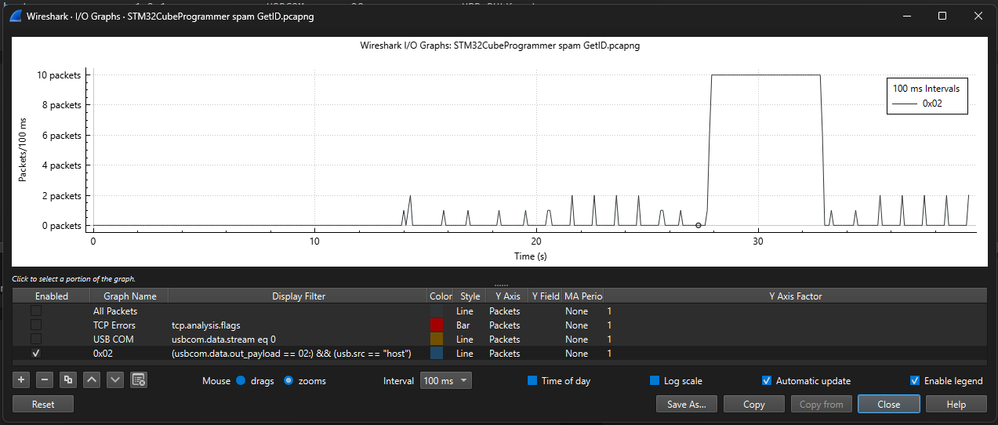
Task: Pick the red TCP Errors color swatch
Action: tap(437, 325)
